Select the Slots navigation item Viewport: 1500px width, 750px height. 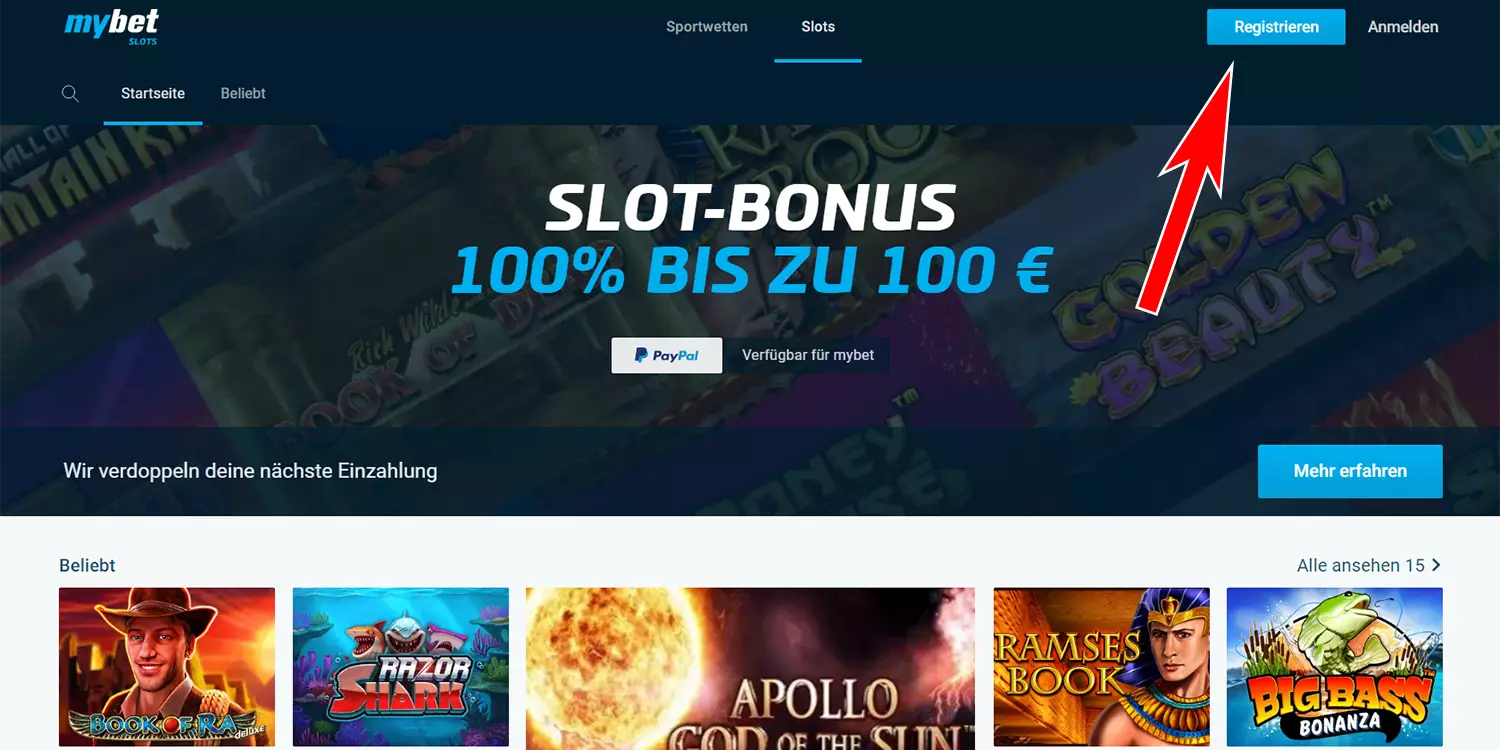tap(818, 27)
